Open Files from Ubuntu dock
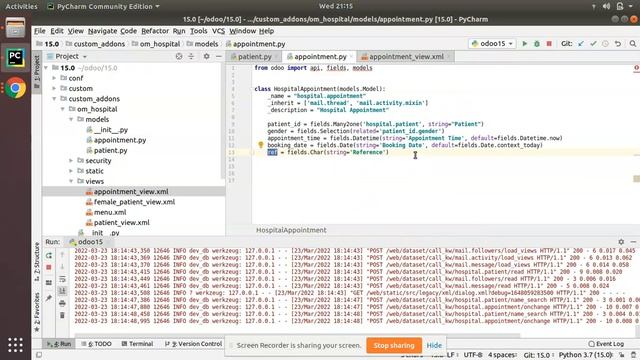 pyautogui.click(x=16, y=28)
